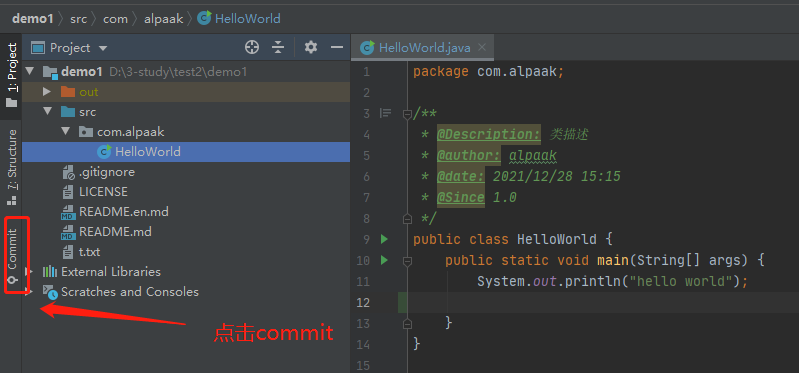The width and height of the screenshot is (799, 373).
Task: Open the Commit tool window tab
Action: [x=12, y=256]
